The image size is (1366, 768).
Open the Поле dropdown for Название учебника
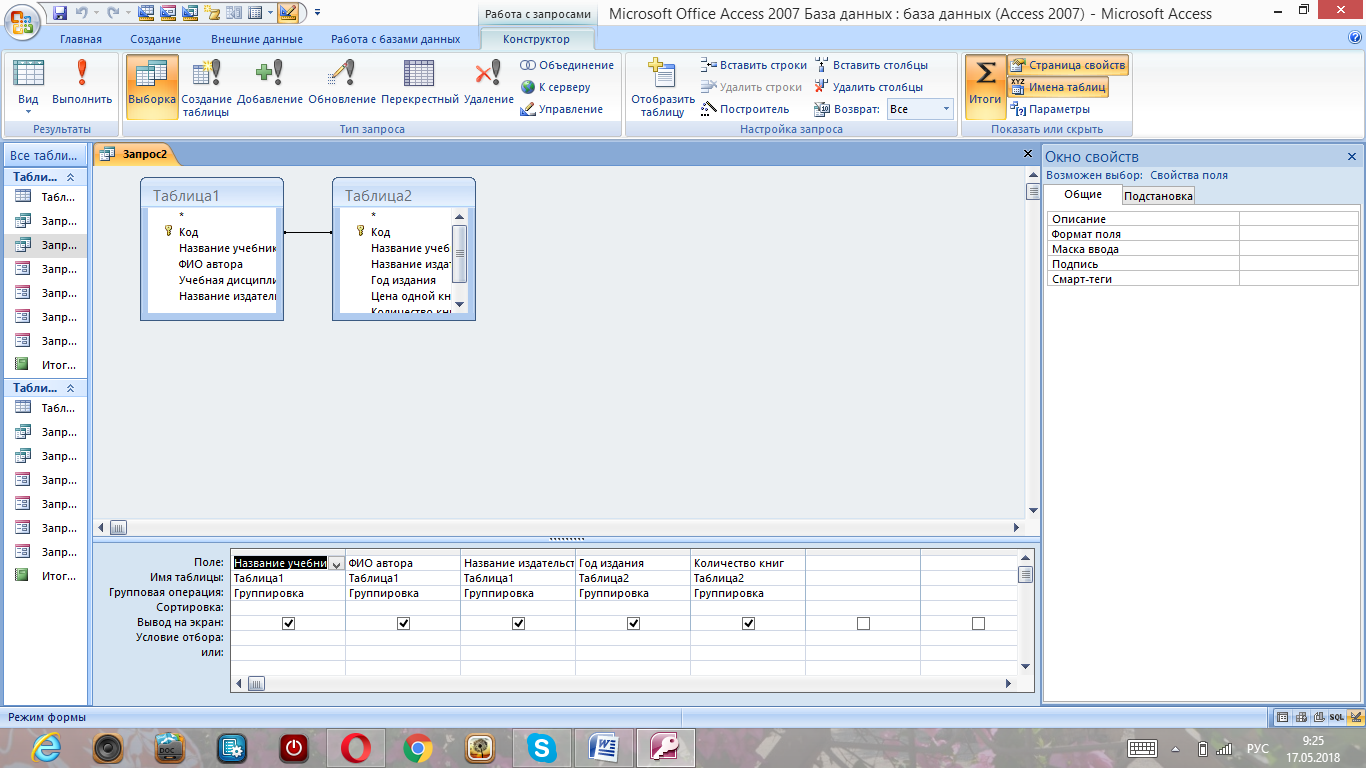point(337,563)
